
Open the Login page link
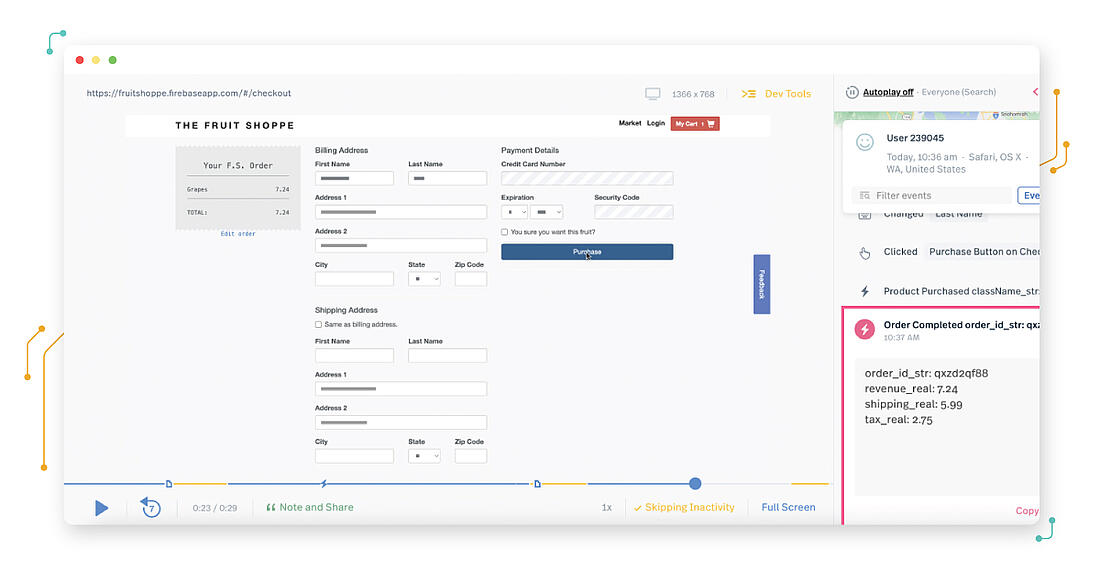656,123
